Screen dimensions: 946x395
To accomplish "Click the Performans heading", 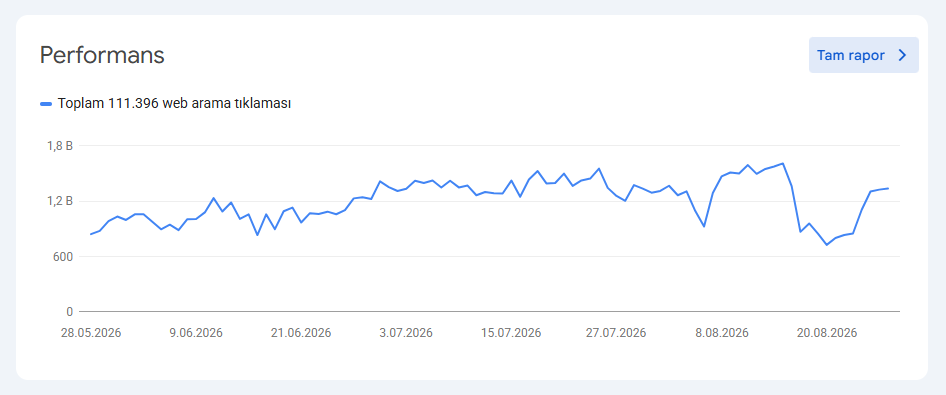I will (x=102, y=55).
